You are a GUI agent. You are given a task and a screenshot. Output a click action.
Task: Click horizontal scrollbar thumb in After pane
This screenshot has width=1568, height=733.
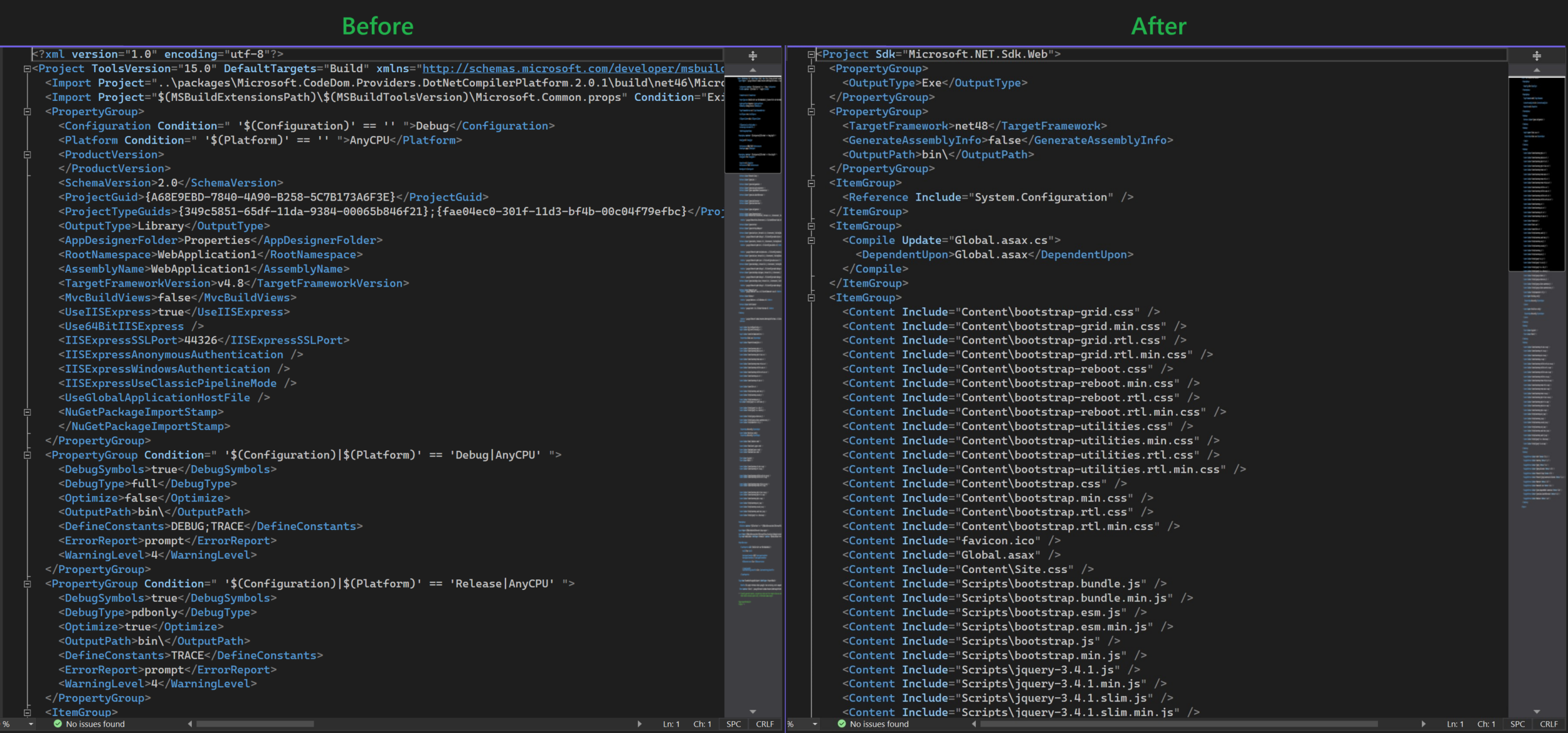(1179, 724)
